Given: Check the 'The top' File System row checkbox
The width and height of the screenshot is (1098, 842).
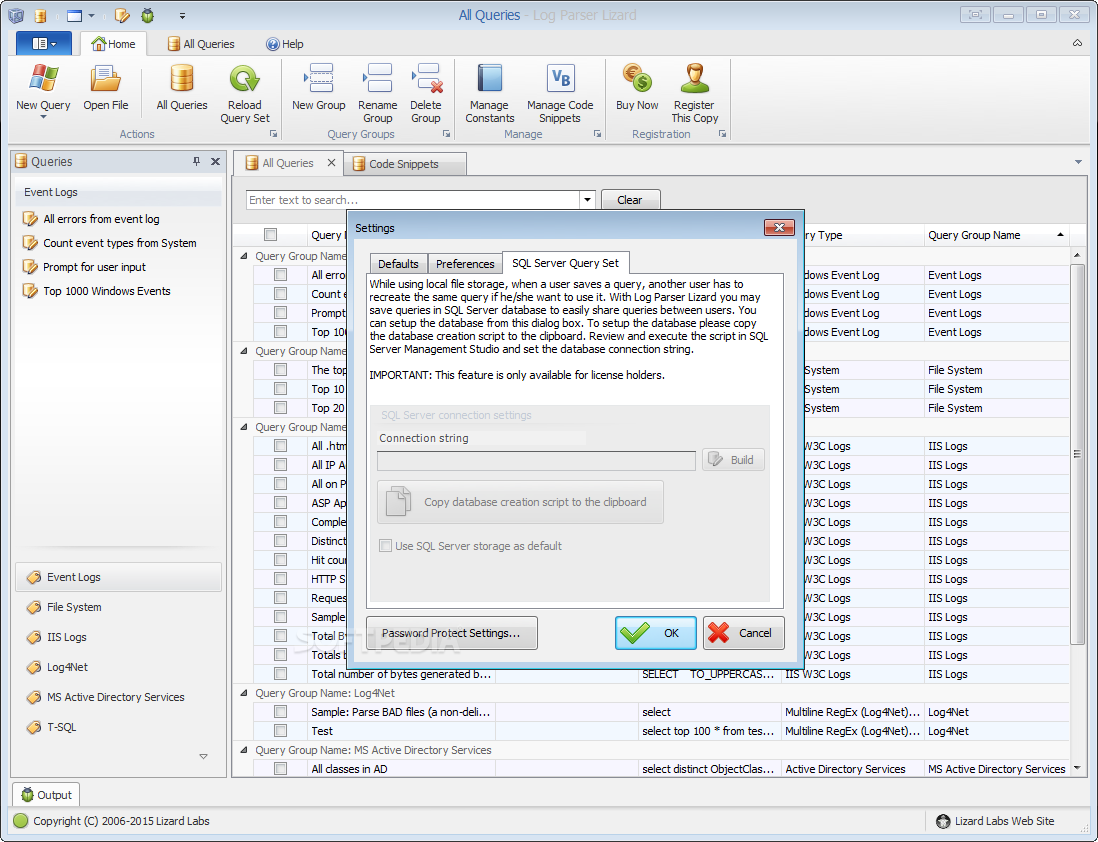Looking at the screenshot, I should click(281, 370).
